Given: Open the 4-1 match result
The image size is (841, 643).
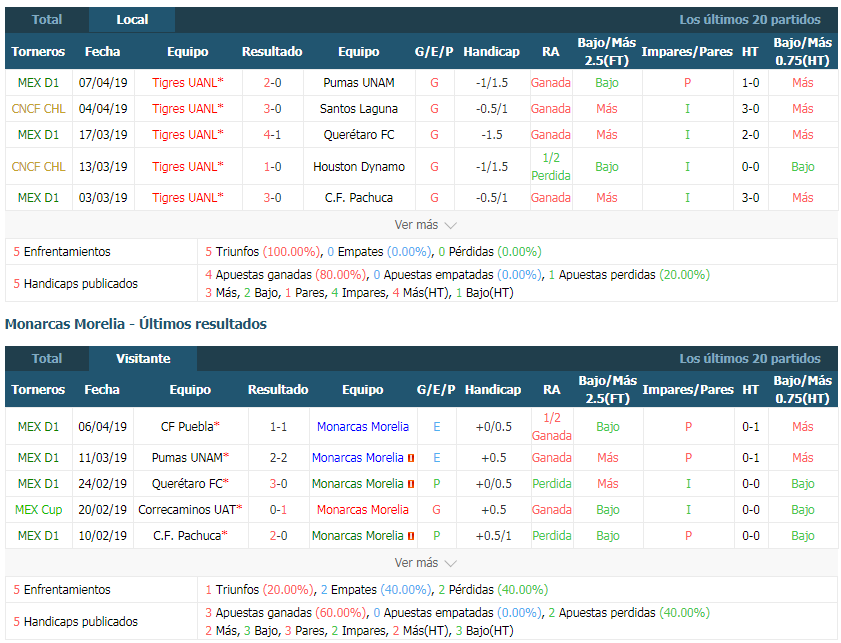Looking at the screenshot, I should coord(272,135).
